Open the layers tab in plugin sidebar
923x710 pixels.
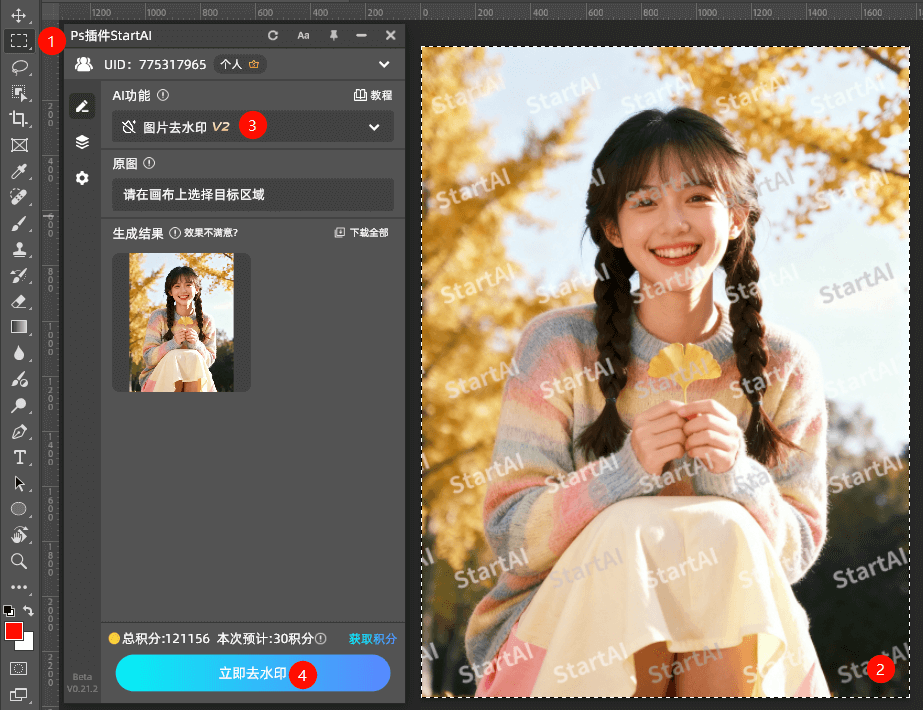coord(82,142)
